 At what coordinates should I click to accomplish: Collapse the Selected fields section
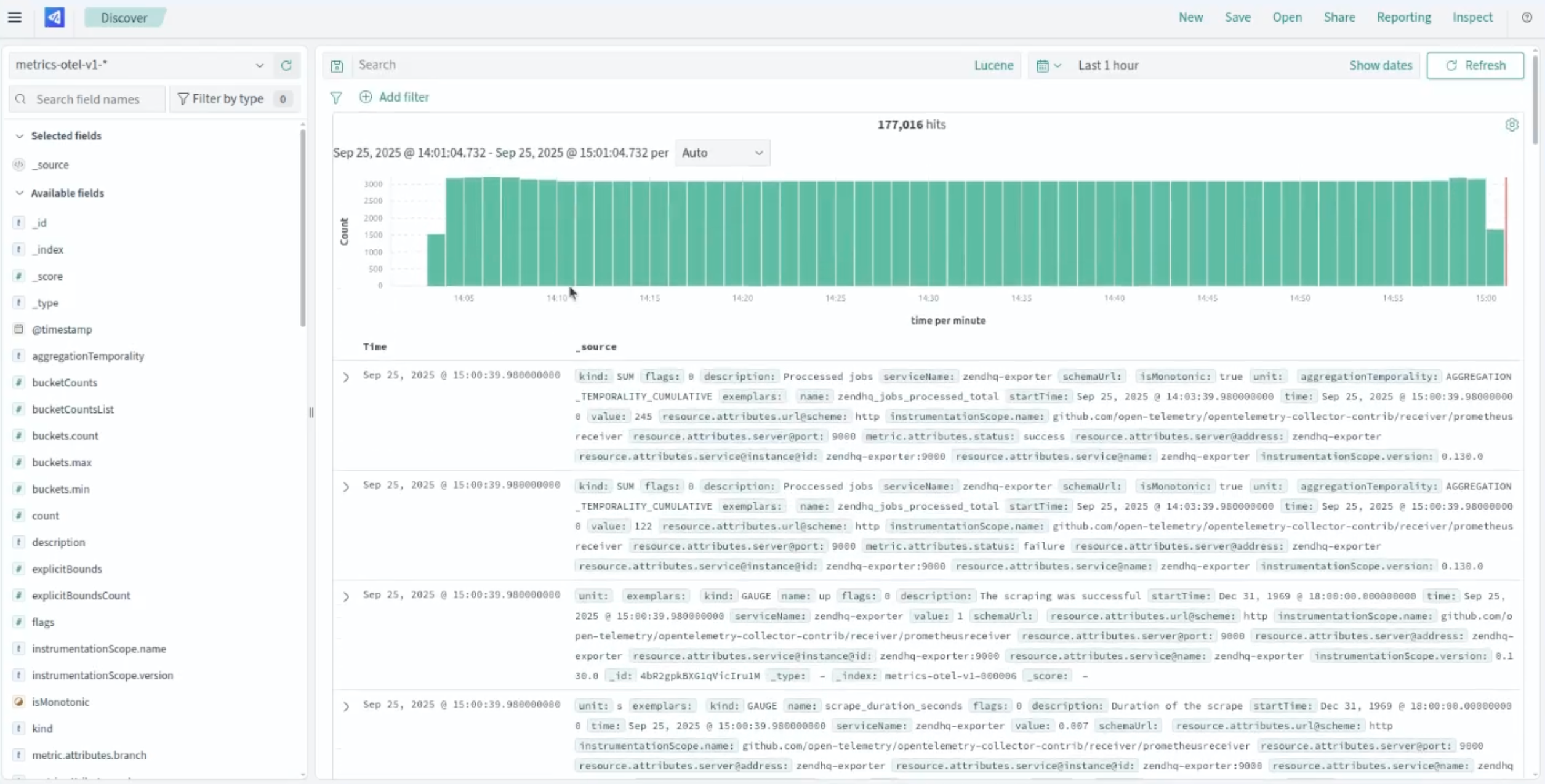(x=20, y=135)
